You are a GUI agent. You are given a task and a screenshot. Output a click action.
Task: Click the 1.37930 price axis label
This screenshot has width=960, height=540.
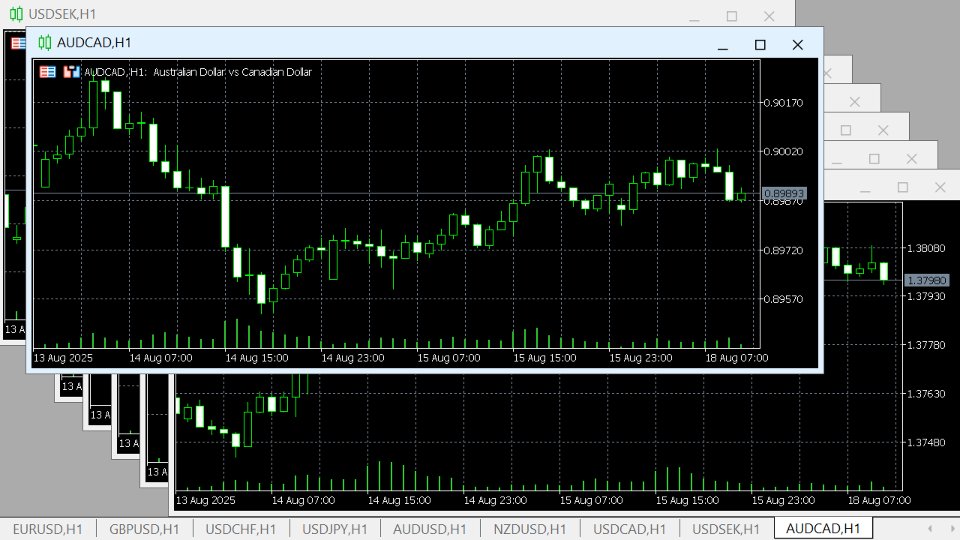click(926, 296)
